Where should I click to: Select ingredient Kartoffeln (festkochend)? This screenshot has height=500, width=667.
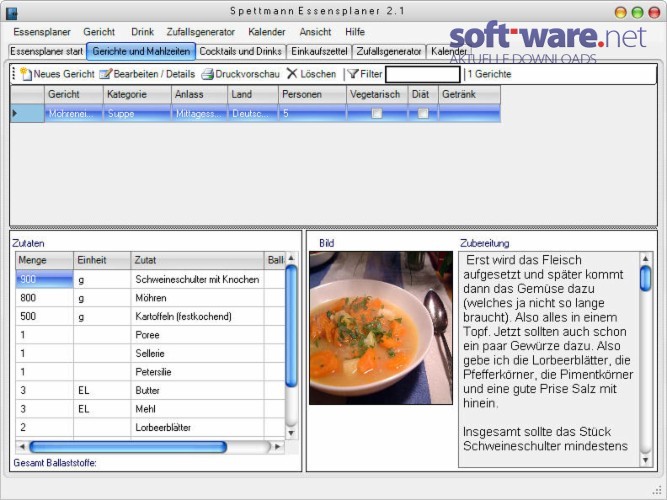(197, 316)
